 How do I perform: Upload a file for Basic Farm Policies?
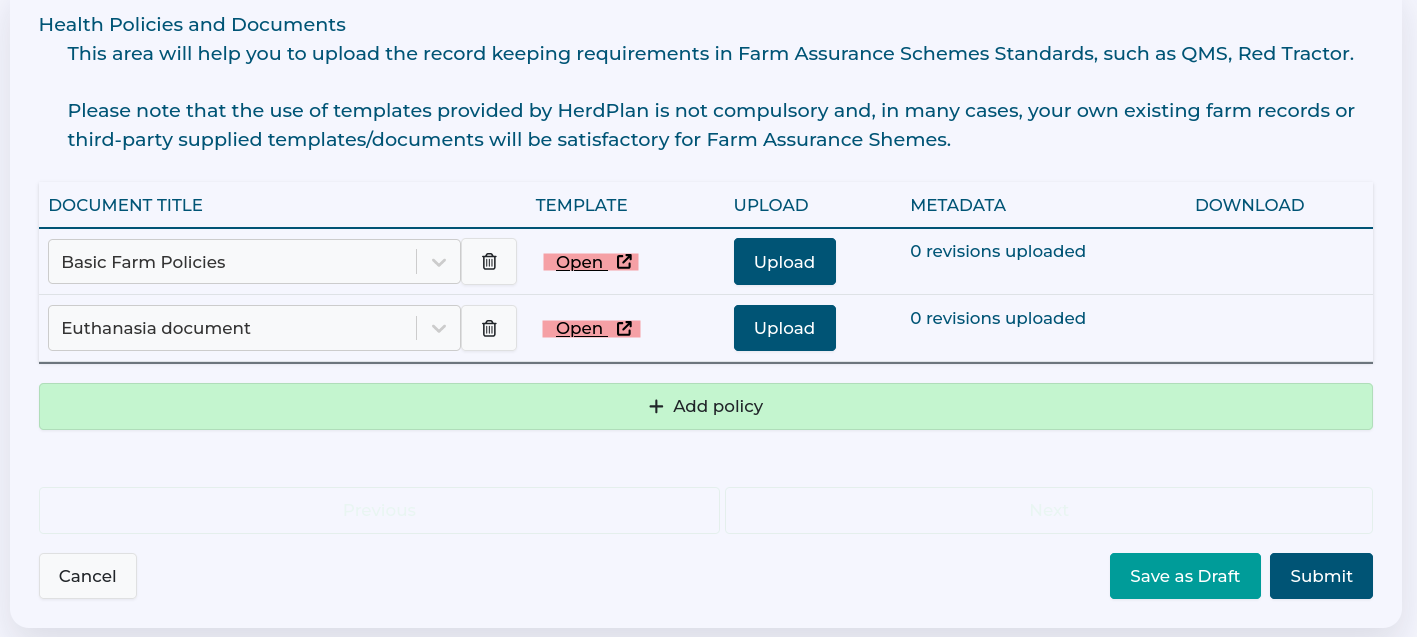pyautogui.click(x=784, y=262)
